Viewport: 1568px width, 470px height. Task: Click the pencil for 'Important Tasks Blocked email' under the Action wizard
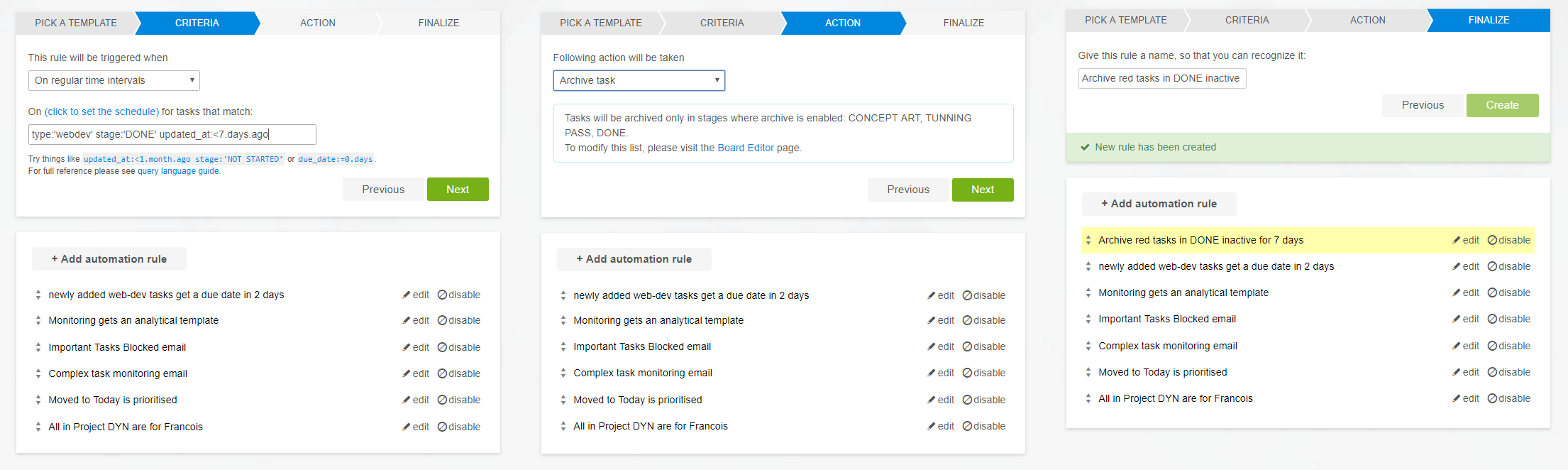click(x=931, y=347)
